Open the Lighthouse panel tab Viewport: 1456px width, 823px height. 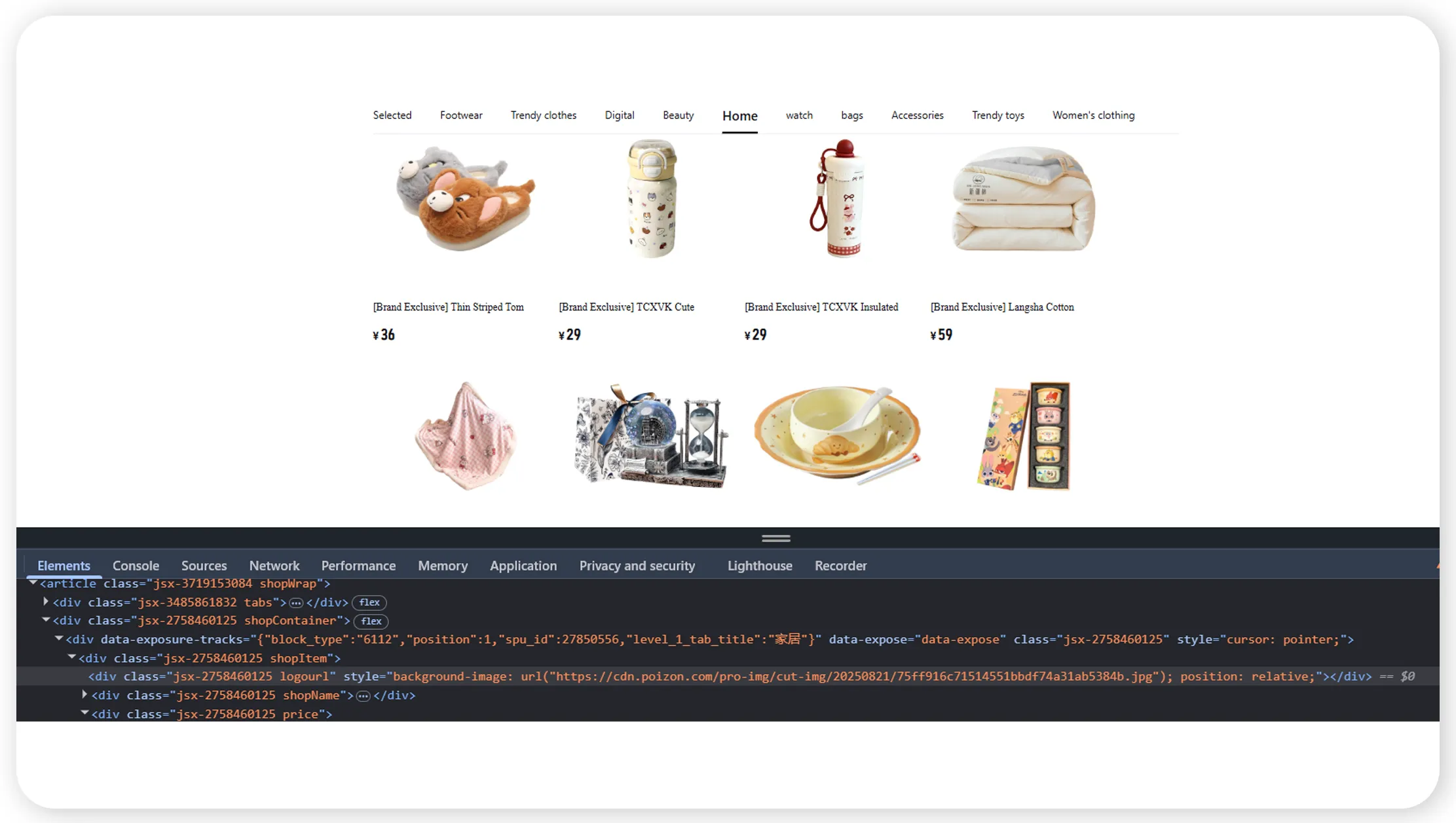click(x=760, y=566)
